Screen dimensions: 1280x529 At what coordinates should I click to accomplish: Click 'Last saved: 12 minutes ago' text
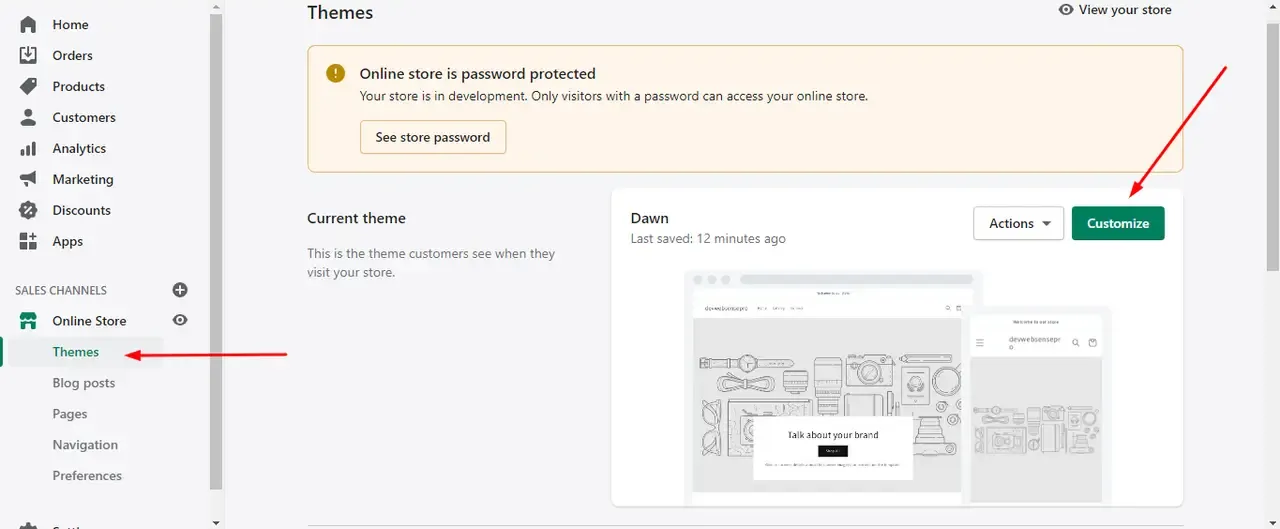(x=708, y=239)
